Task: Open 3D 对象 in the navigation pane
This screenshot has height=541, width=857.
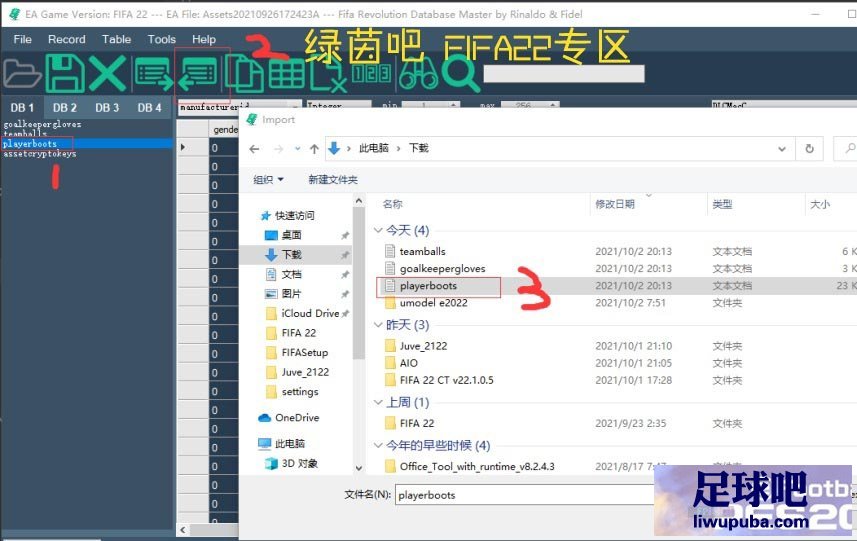Action: tap(300, 463)
